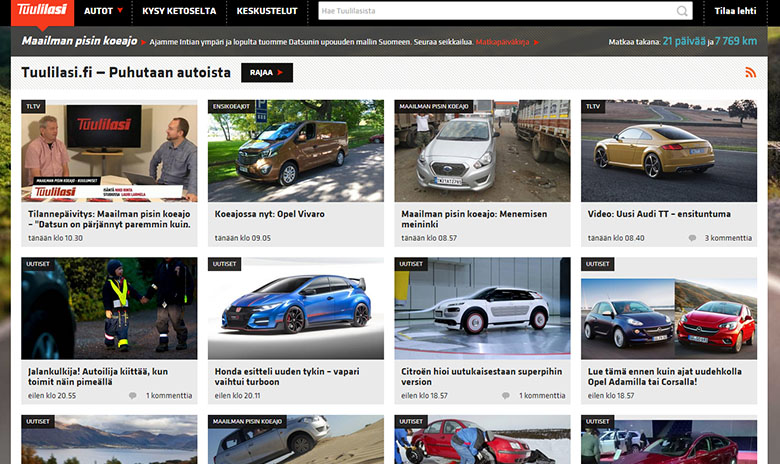The image size is (780, 464).
Task: Click the search magnifier icon
Action: (x=682, y=10)
